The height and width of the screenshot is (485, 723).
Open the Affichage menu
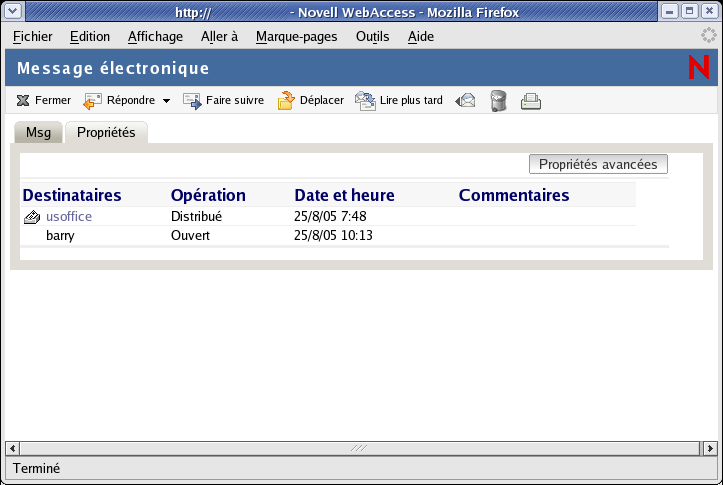[x=155, y=36]
